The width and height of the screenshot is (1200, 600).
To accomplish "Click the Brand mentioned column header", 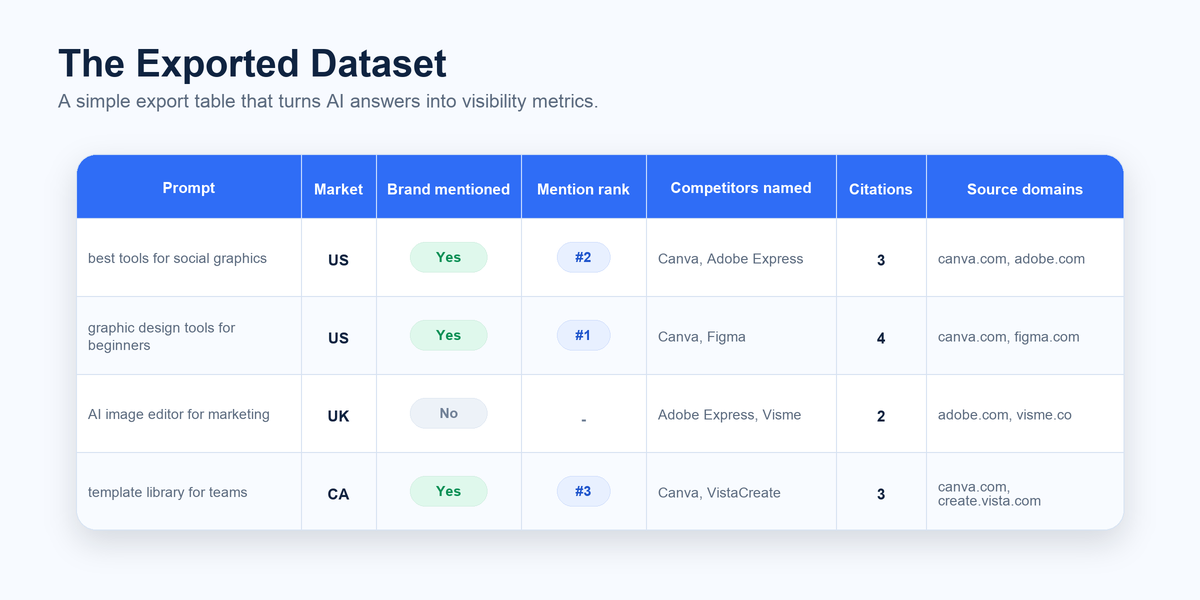I will tap(448, 189).
